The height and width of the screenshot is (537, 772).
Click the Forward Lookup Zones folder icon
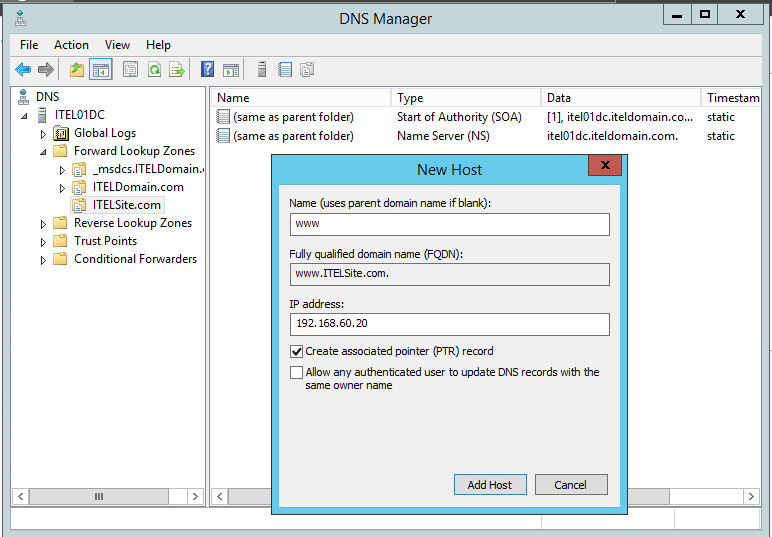(x=60, y=151)
